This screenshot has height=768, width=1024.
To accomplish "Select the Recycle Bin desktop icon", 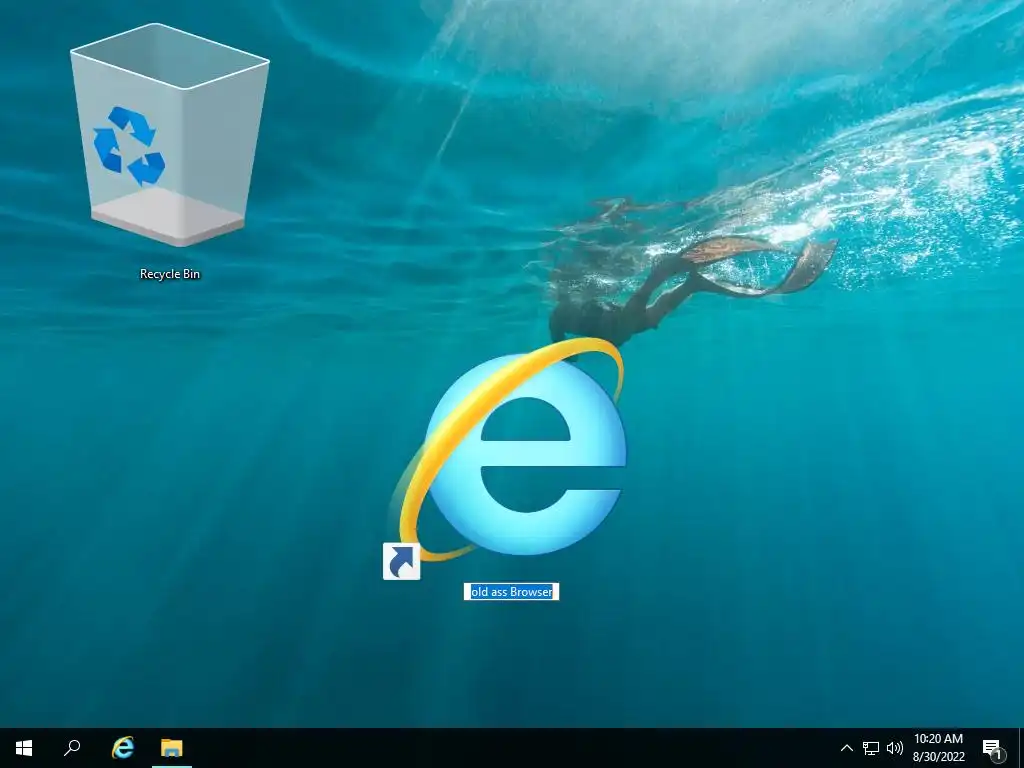I will pos(170,135).
